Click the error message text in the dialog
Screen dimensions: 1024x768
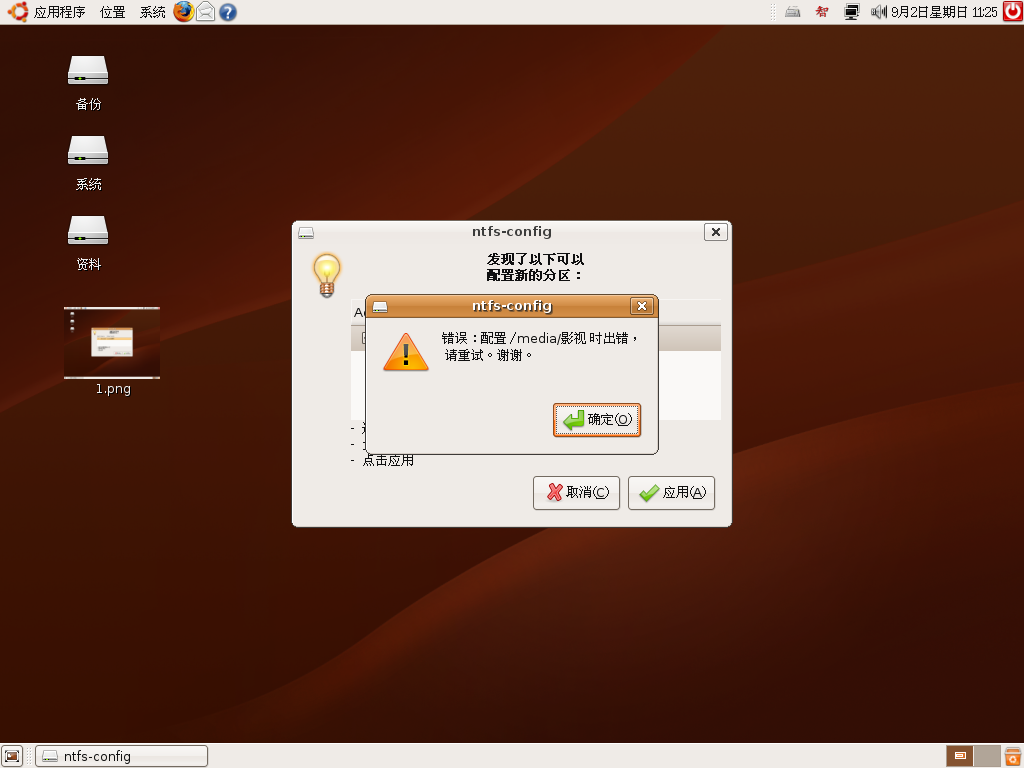pyautogui.click(x=539, y=347)
